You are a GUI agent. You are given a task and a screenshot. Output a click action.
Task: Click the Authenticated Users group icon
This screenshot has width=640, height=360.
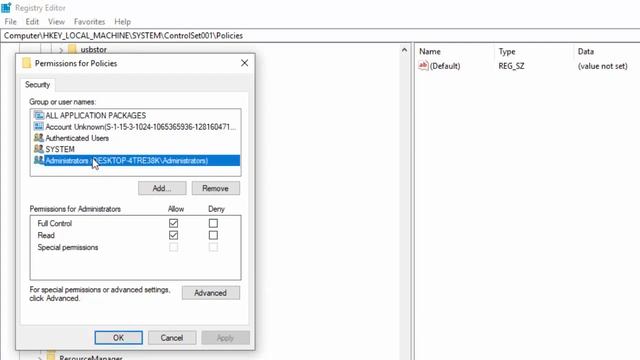pyautogui.click(x=39, y=138)
